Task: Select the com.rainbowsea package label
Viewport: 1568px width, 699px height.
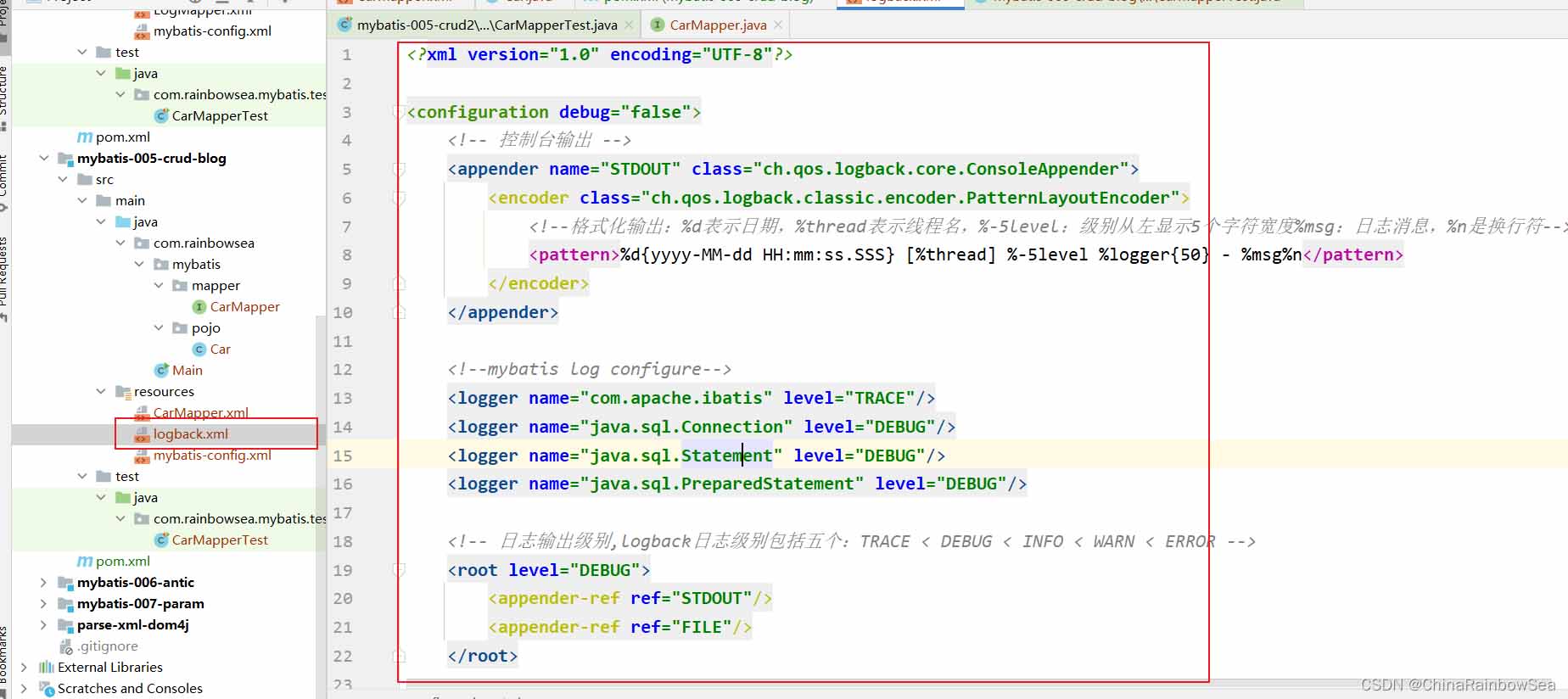Action: (x=204, y=243)
